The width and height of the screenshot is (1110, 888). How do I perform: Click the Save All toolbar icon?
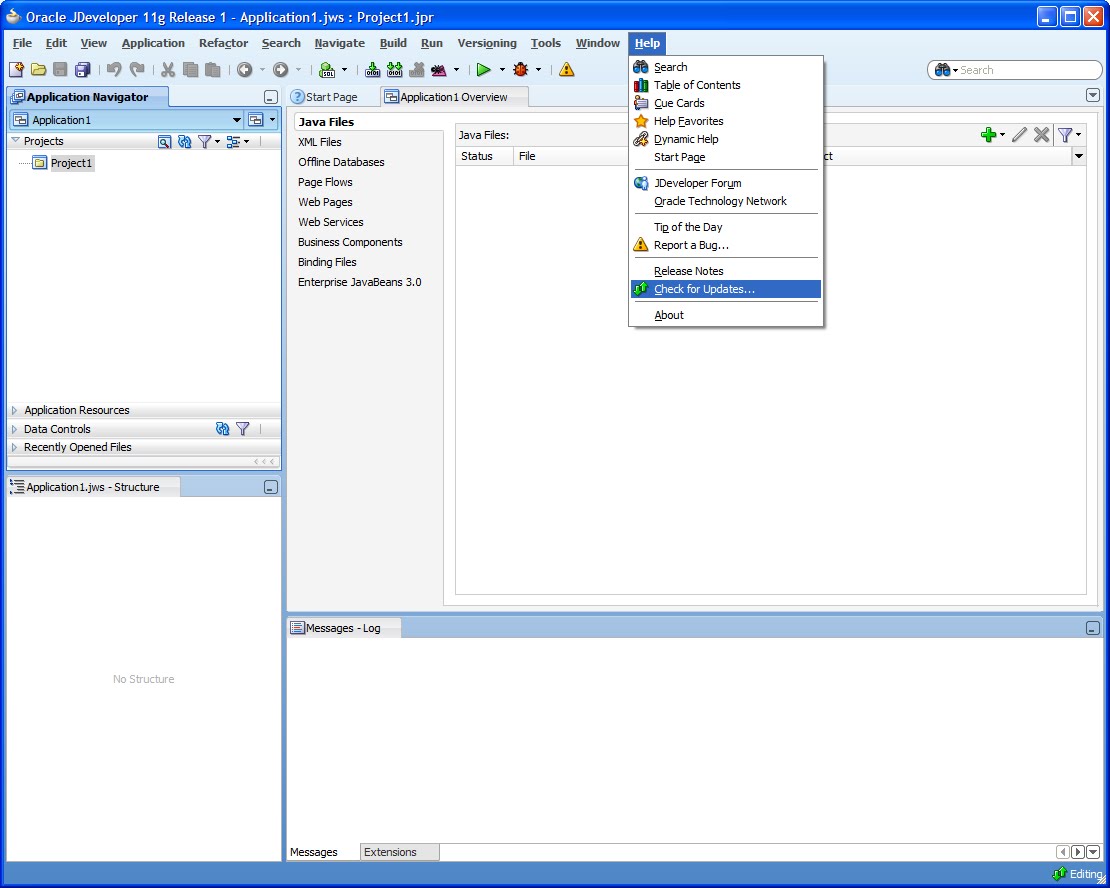tap(83, 69)
